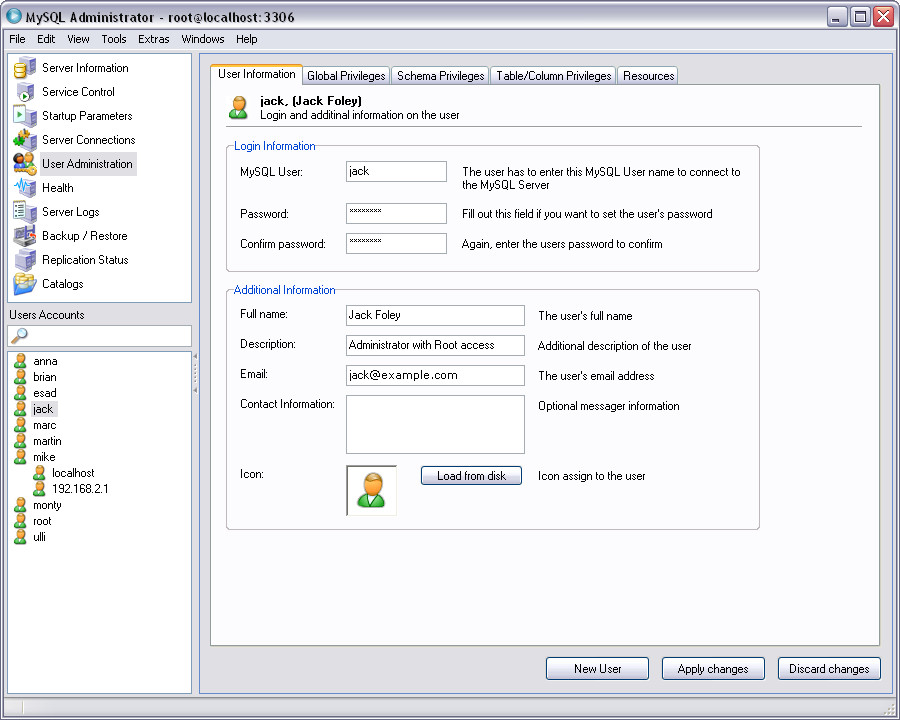Open the Server Information icon

[x=24, y=68]
